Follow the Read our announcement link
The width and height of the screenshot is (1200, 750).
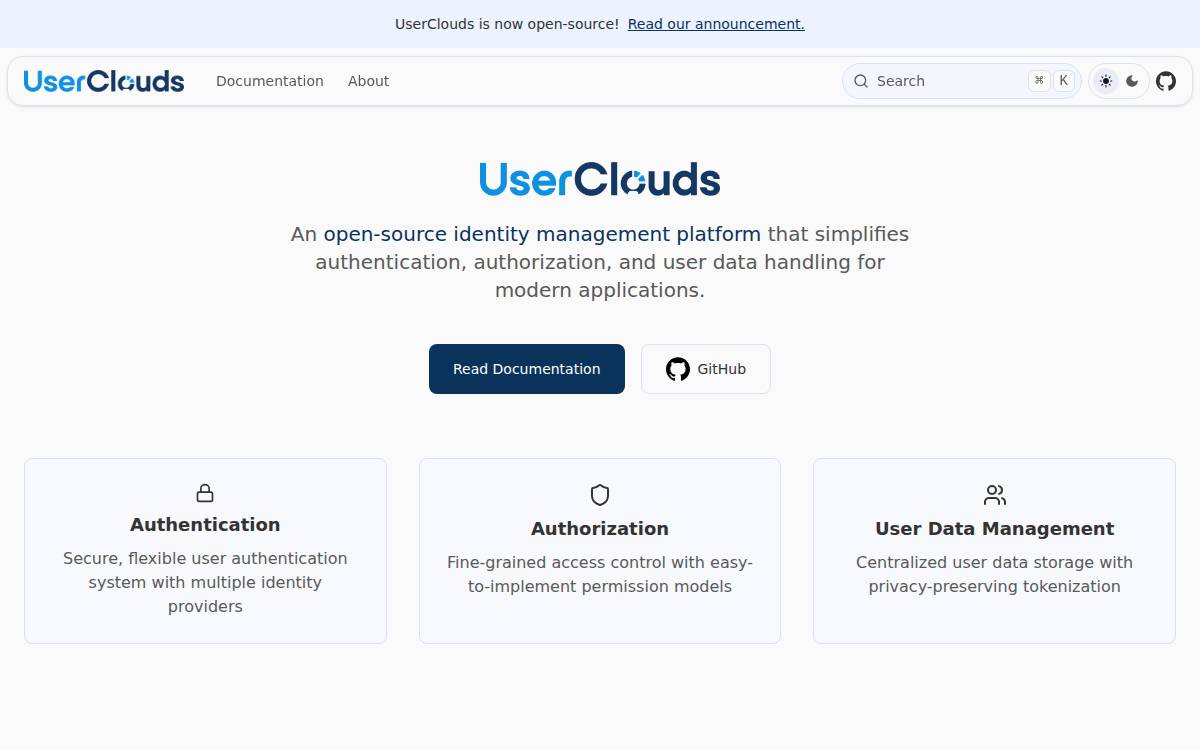coord(716,24)
